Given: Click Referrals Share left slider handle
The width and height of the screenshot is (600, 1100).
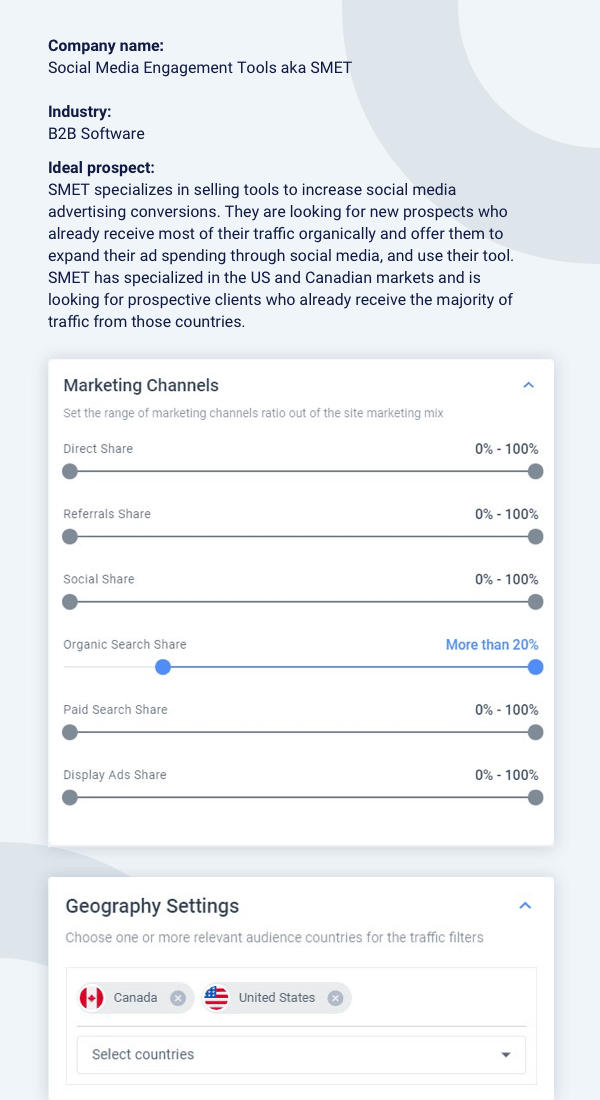Looking at the screenshot, I should coord(69,536).
